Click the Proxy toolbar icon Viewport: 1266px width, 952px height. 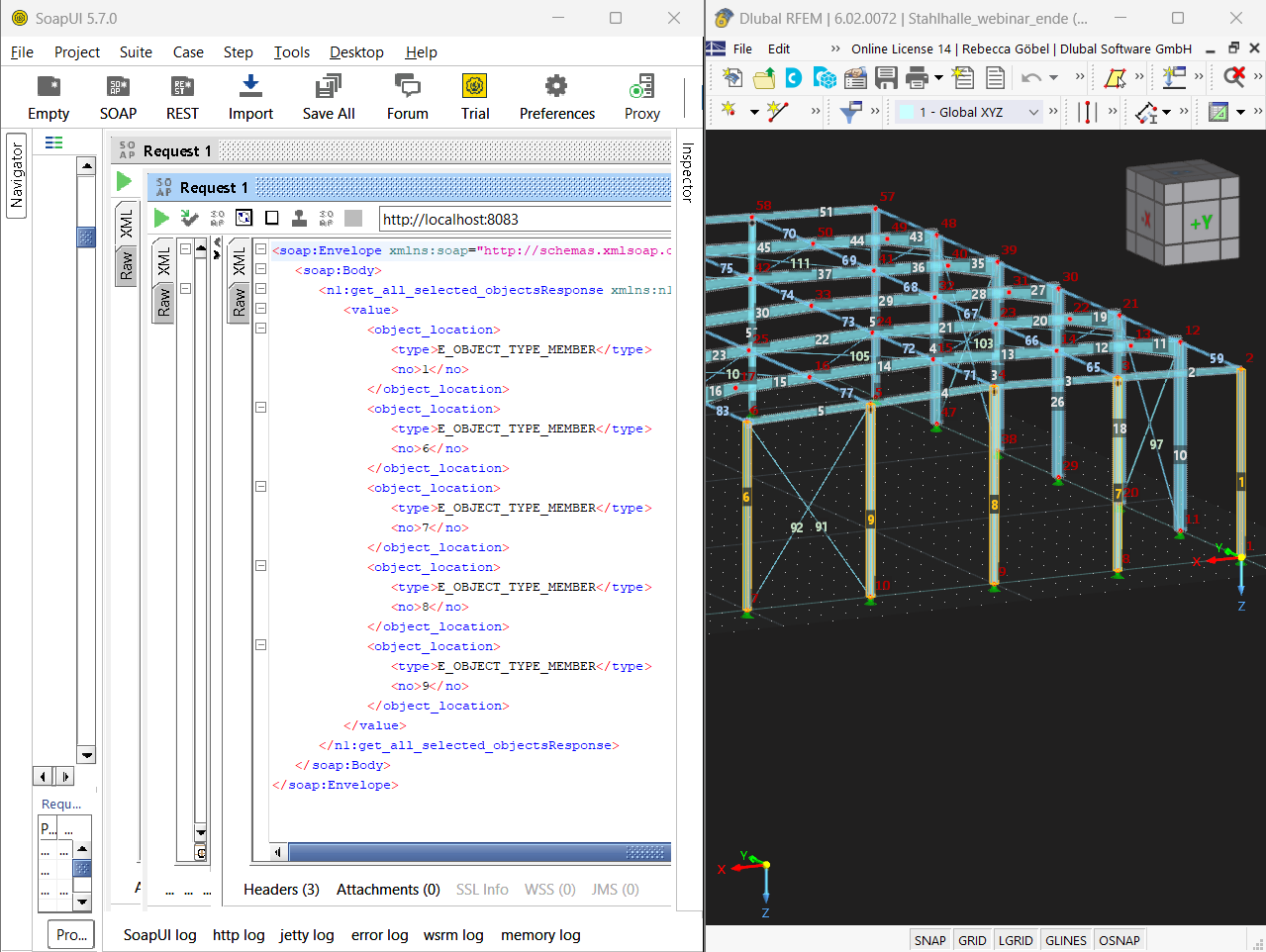[x=640, y=96]
